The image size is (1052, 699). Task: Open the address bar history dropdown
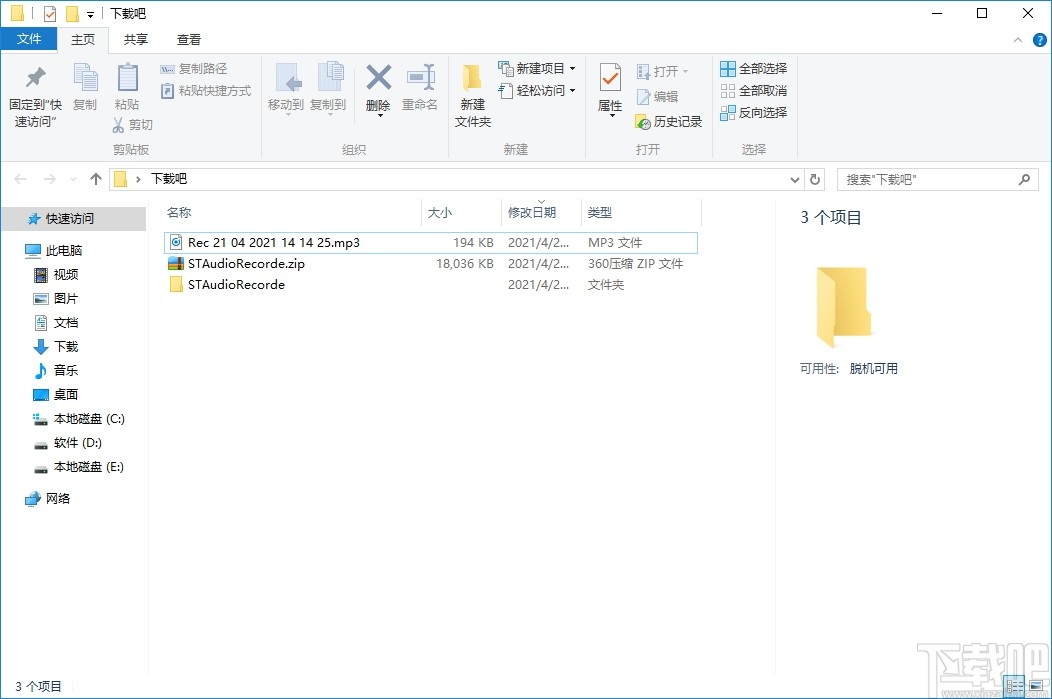[794, 179]
